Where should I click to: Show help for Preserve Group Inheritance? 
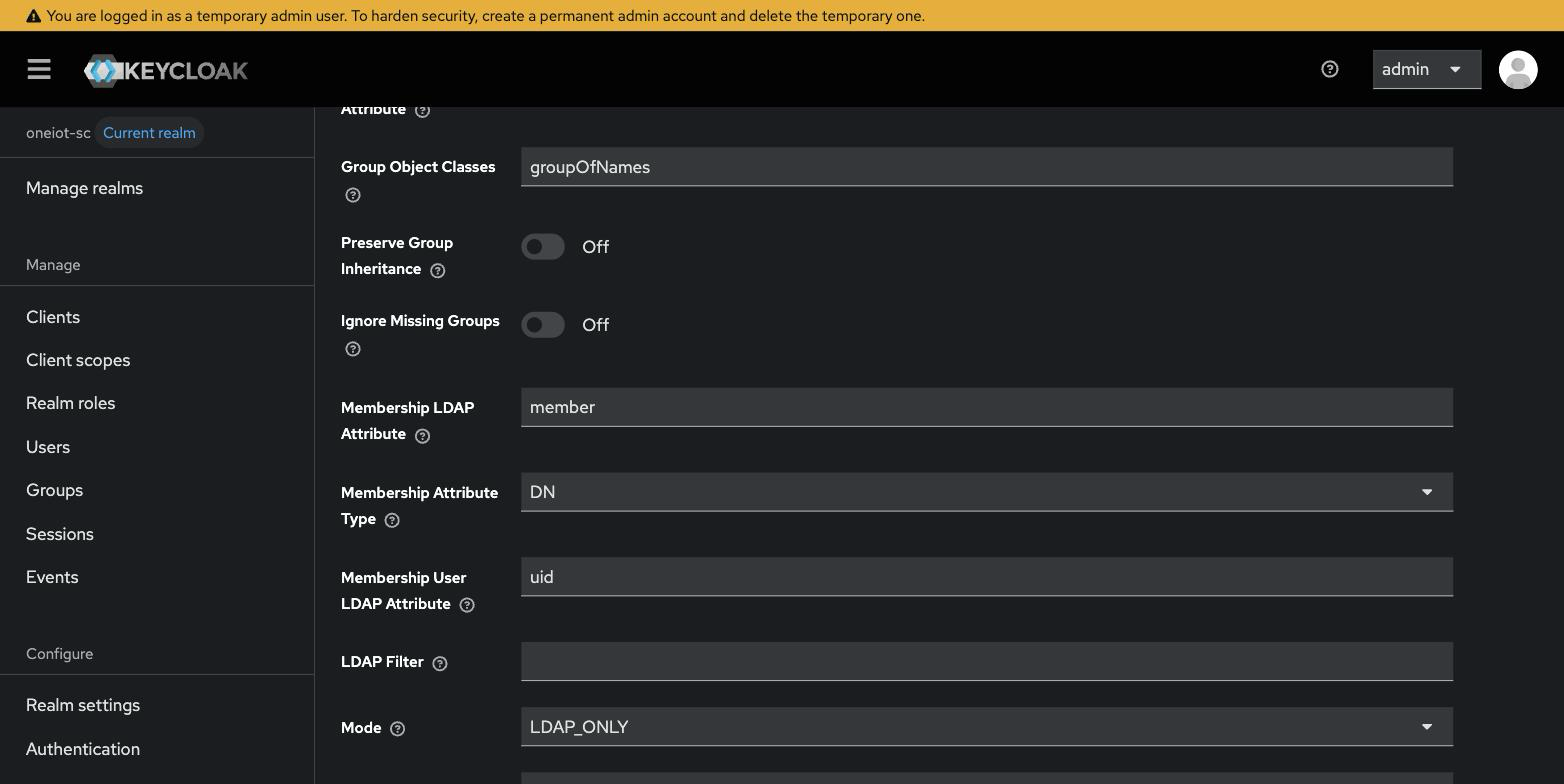[x=437, y=270]
